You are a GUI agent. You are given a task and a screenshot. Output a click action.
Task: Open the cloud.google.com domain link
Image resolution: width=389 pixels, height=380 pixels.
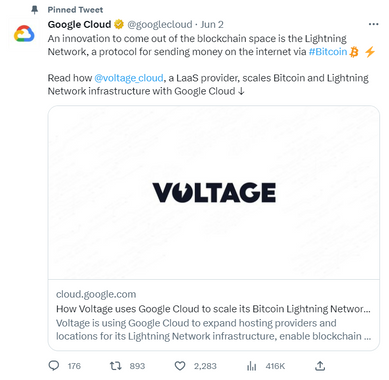pyautogui.click(x=96, y=294)
